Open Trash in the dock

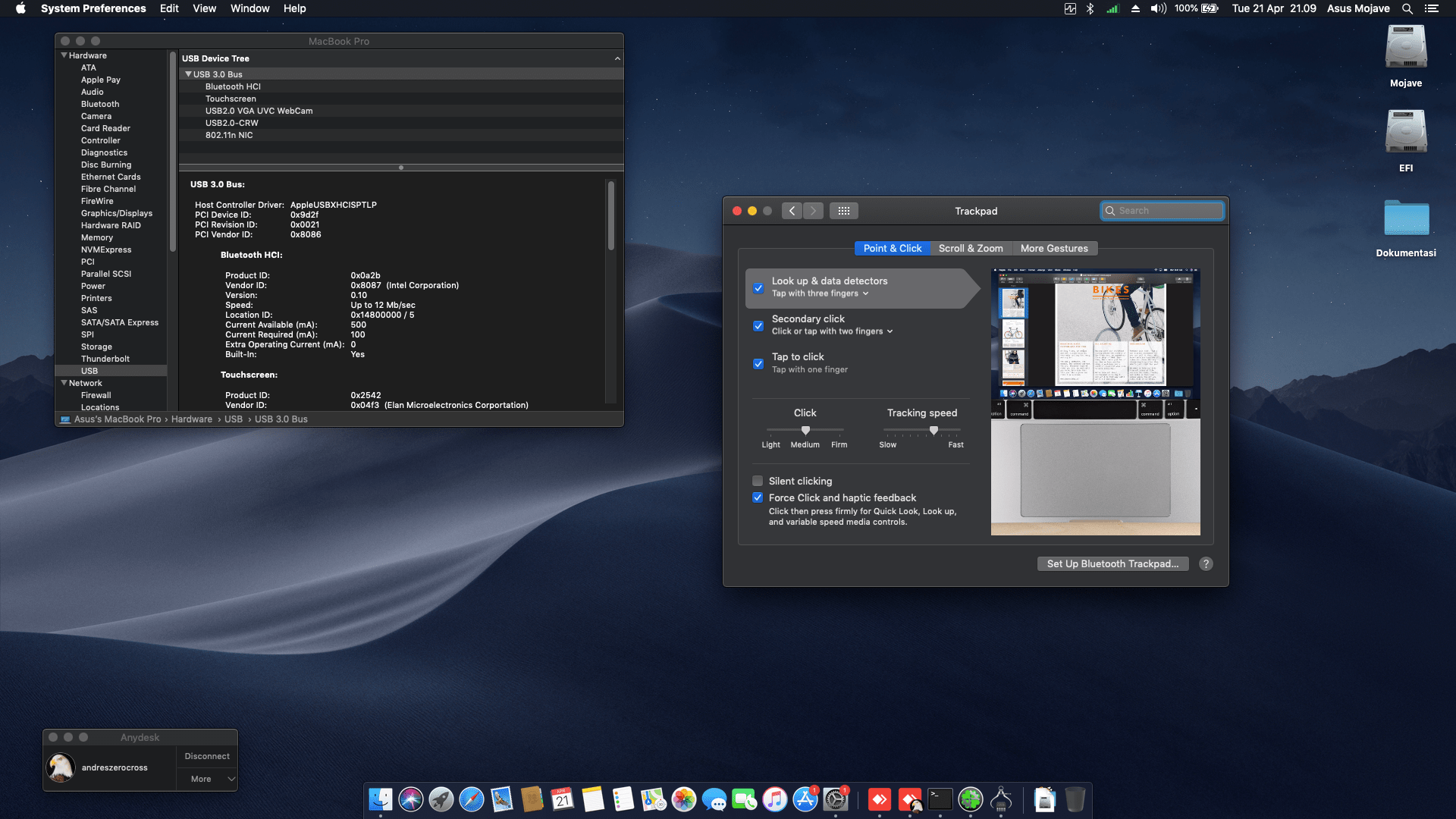click(1075, 799)
